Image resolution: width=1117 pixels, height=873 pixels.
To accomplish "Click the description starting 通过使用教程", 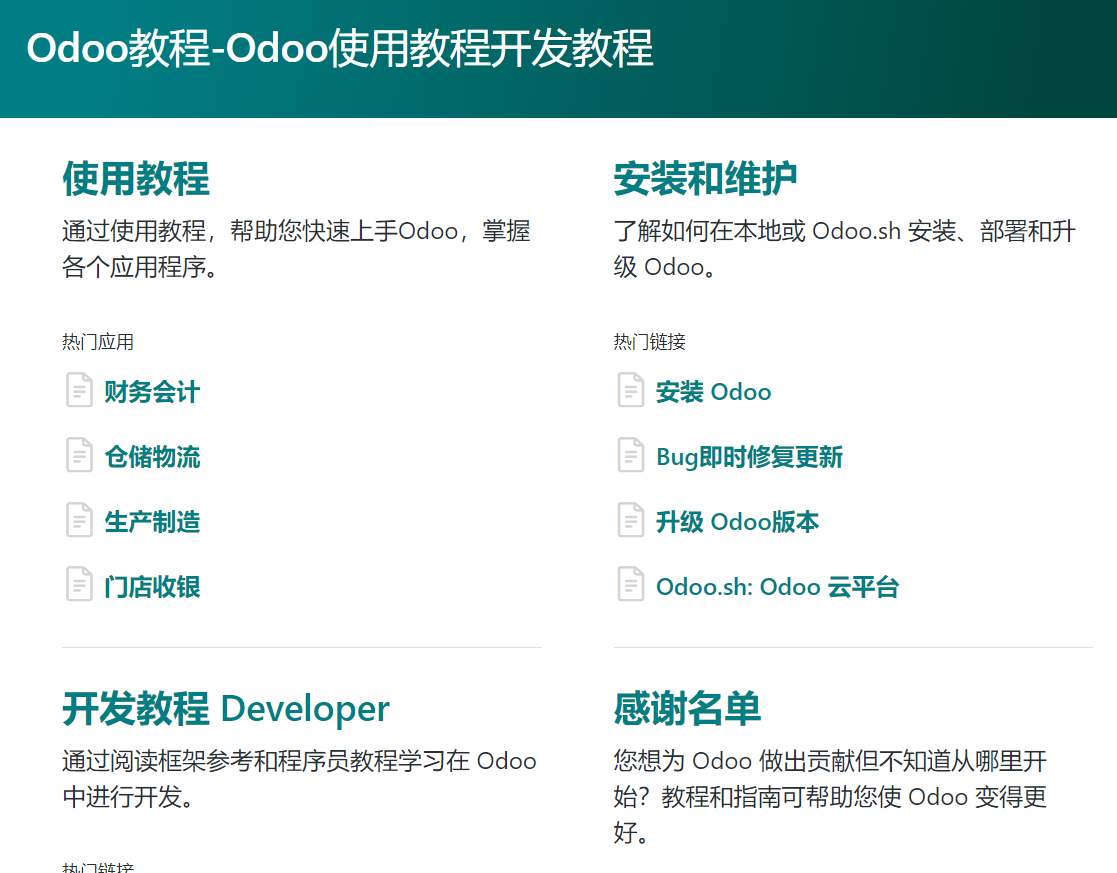I will click(296, 249).
